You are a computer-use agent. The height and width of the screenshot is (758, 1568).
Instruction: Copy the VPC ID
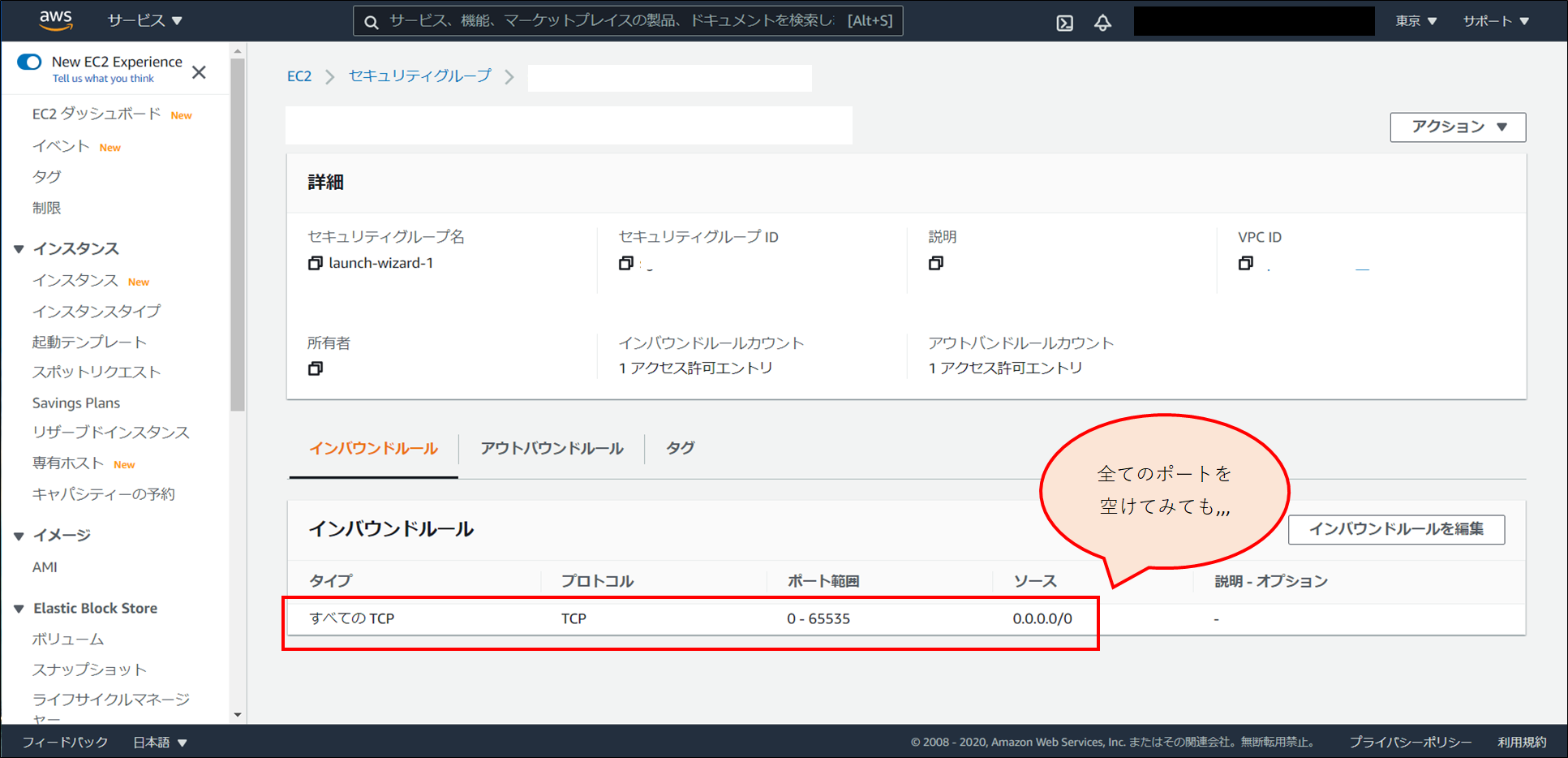click(1246, 263)
